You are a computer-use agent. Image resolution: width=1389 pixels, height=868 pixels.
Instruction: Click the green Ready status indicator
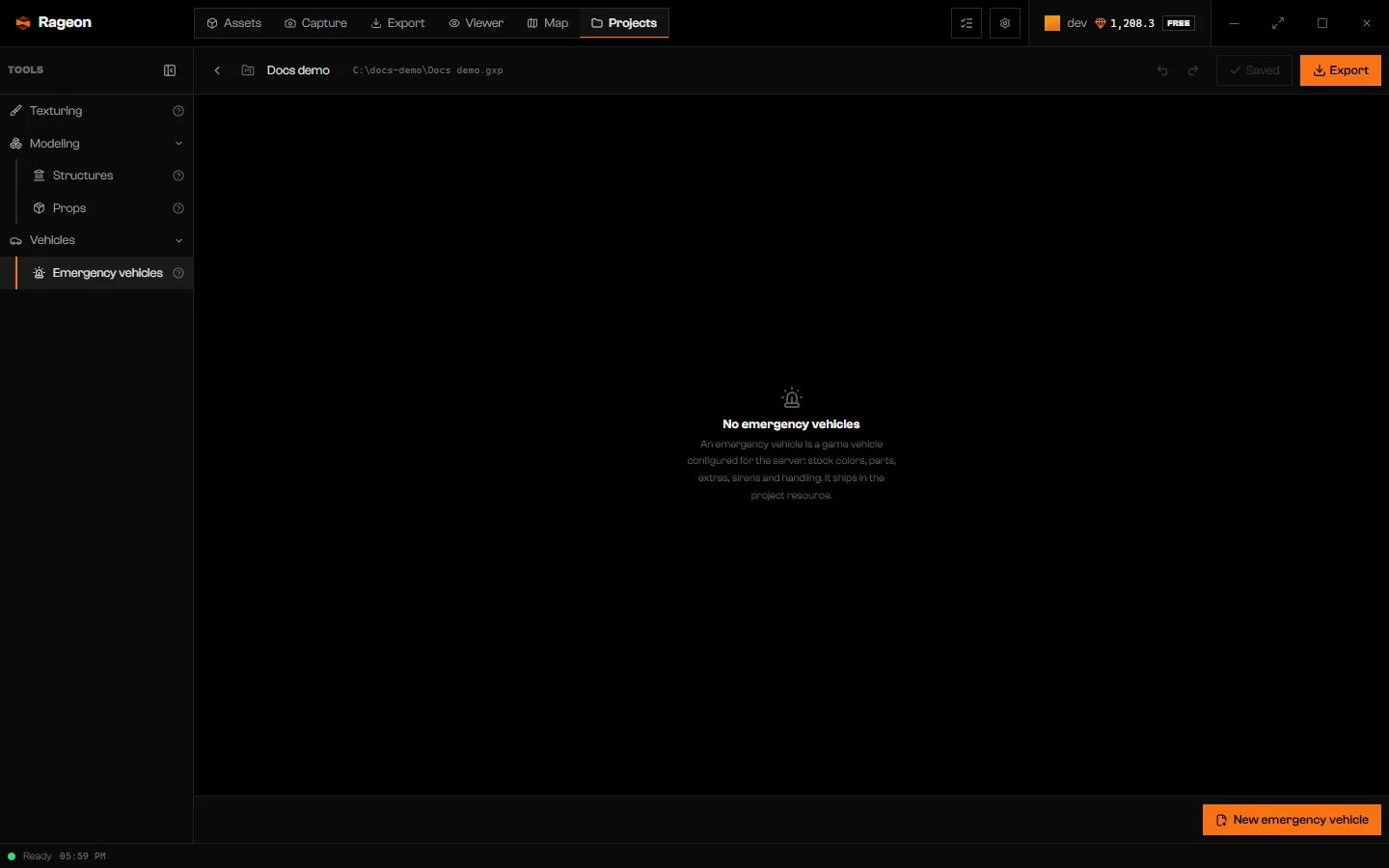tap(12, 856)
